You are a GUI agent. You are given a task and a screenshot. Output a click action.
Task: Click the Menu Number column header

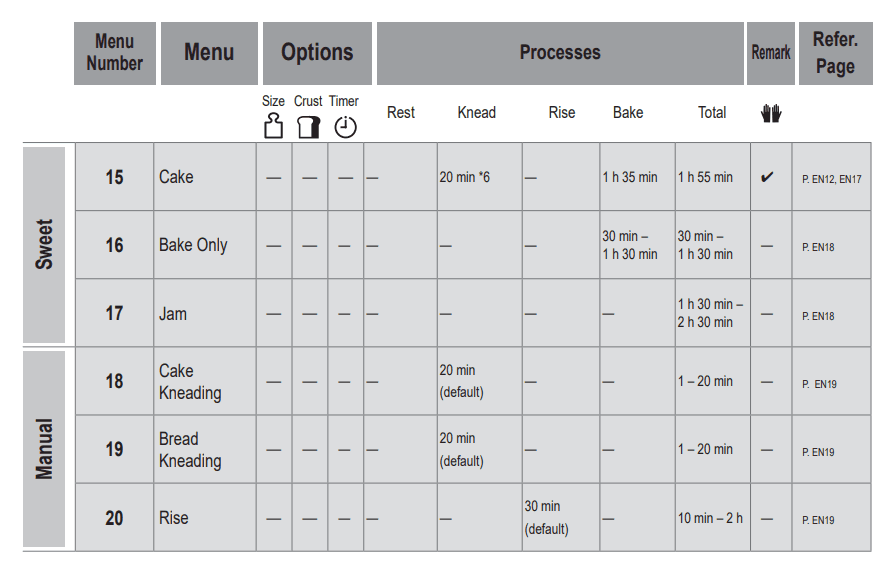pos(115,53)
